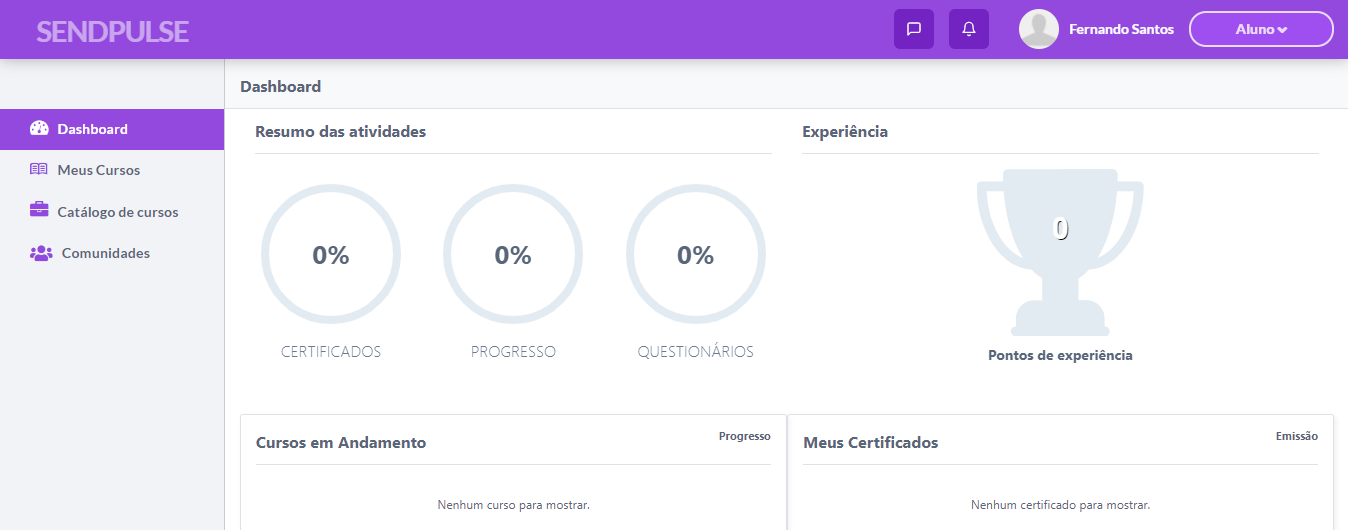This screenshot has width=1348, height=530.
Task: Click the CERTIFICADOS label
Action: 331,352
